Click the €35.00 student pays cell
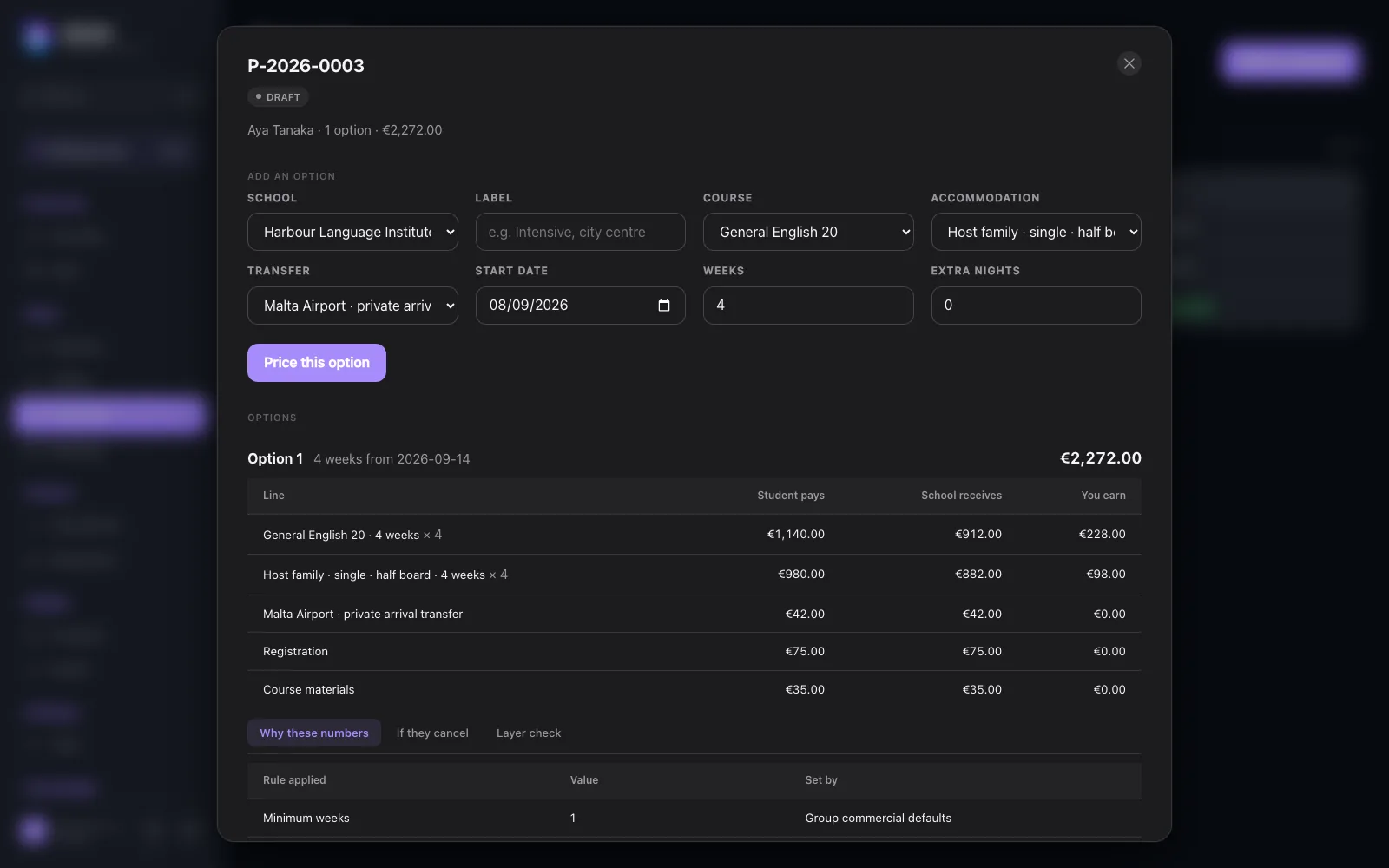1389x868 pixels. [805, 689]
